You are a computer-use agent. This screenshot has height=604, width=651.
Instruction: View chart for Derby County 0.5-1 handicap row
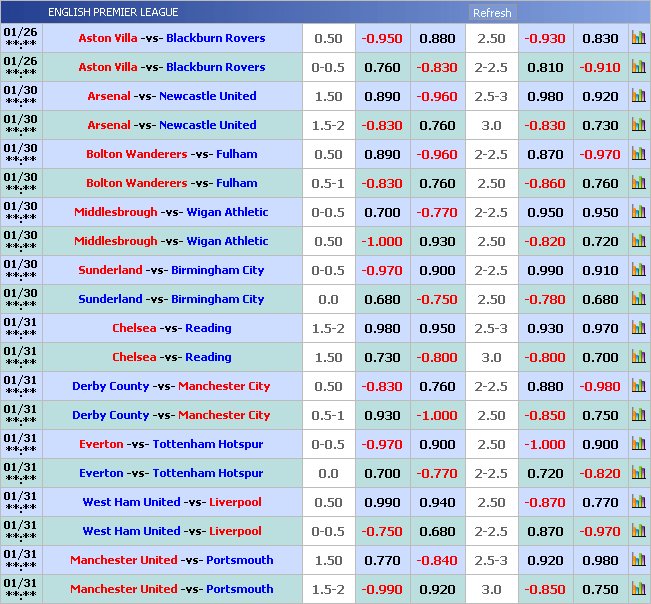coord(638,415)
